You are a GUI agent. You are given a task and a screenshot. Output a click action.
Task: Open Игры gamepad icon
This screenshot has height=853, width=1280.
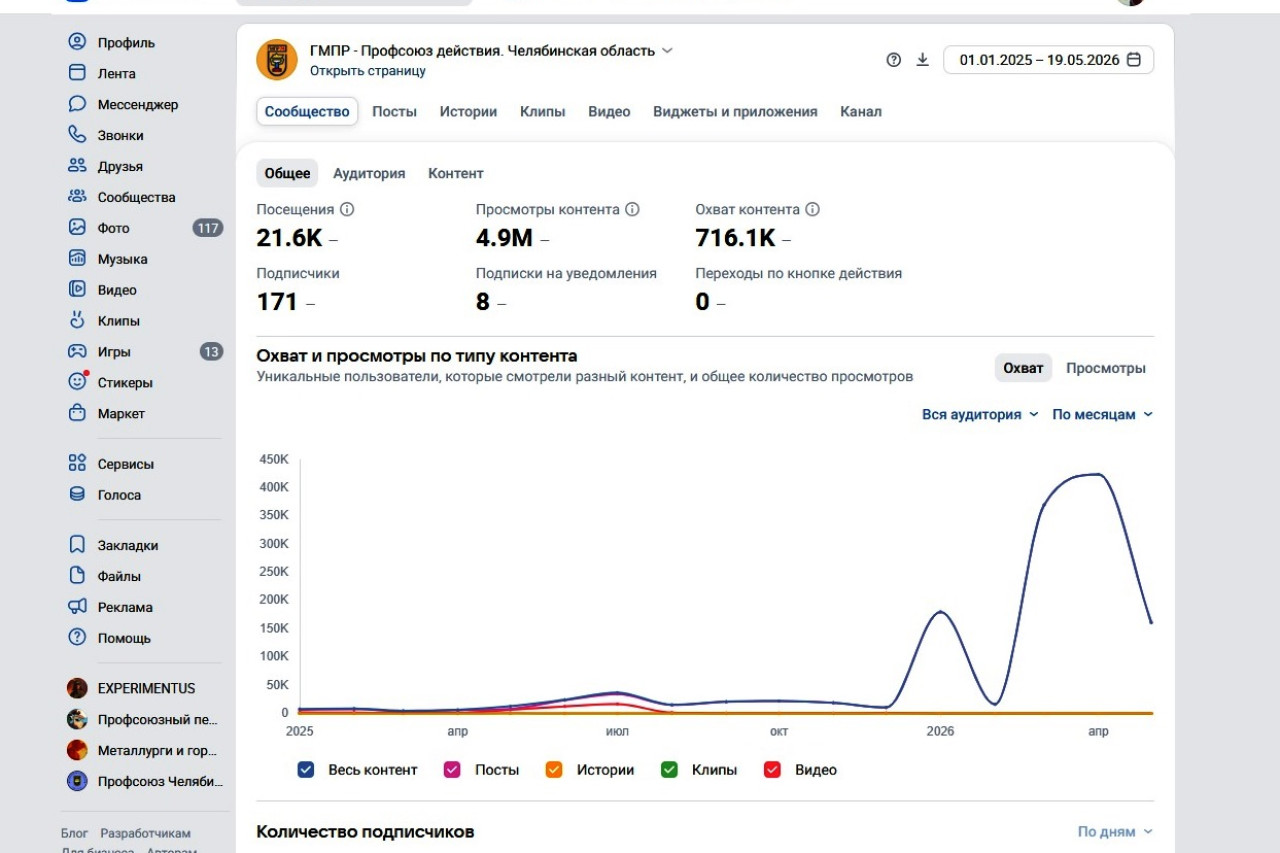pyautogui.click(x=77, y=352)
